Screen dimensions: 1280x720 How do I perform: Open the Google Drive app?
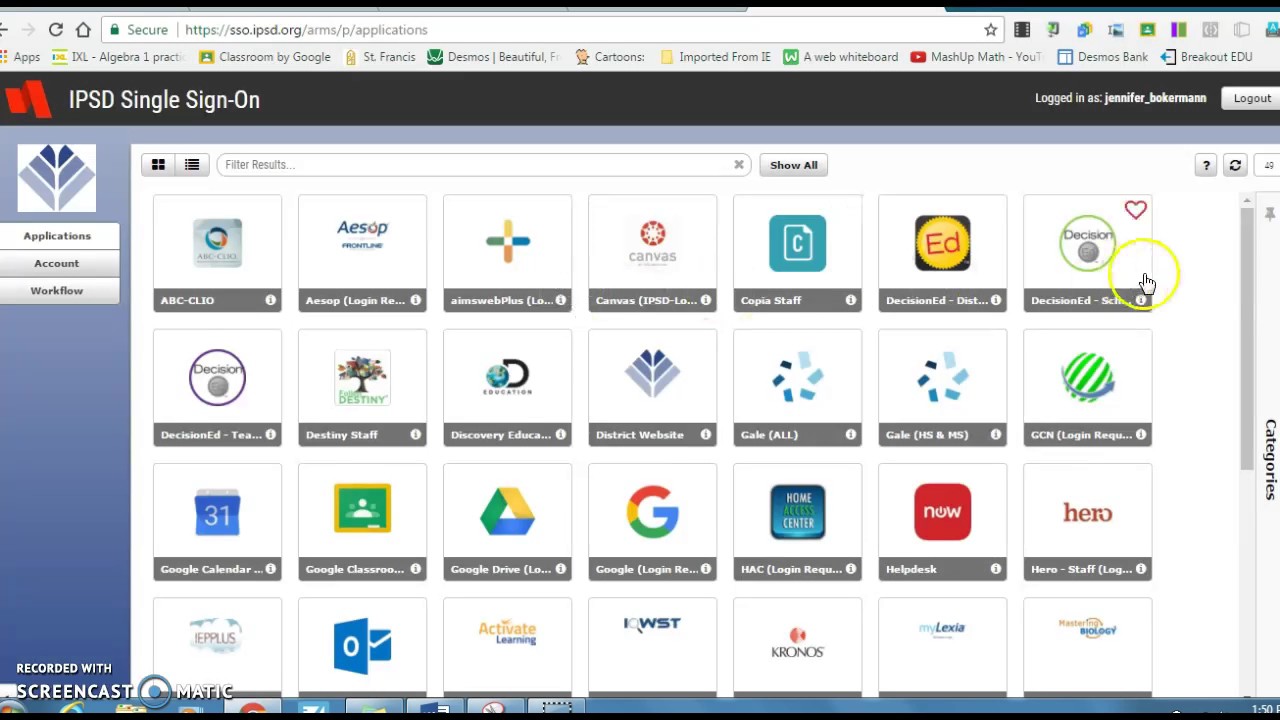point(507,522)
